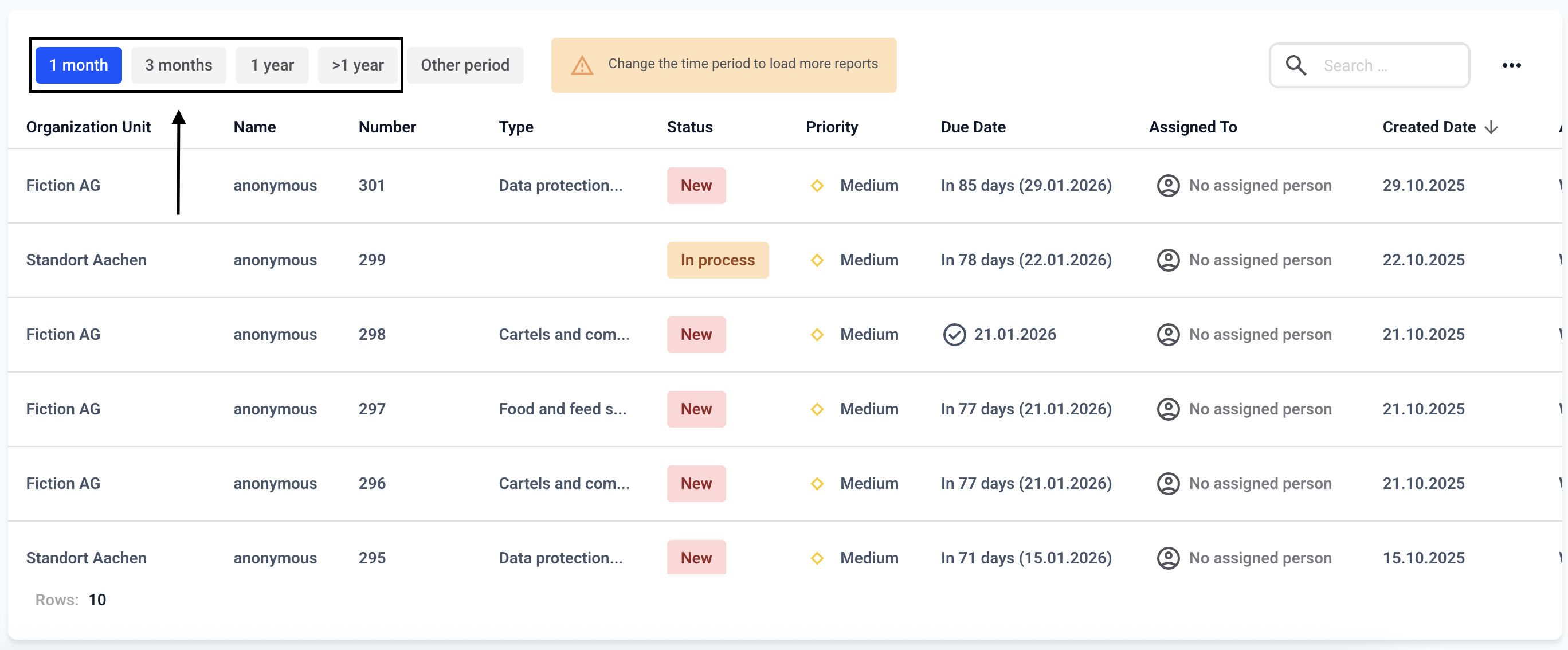Click the New status badge on report 297
Viewport: 1568px width, 650px height.
coord(696,409)
